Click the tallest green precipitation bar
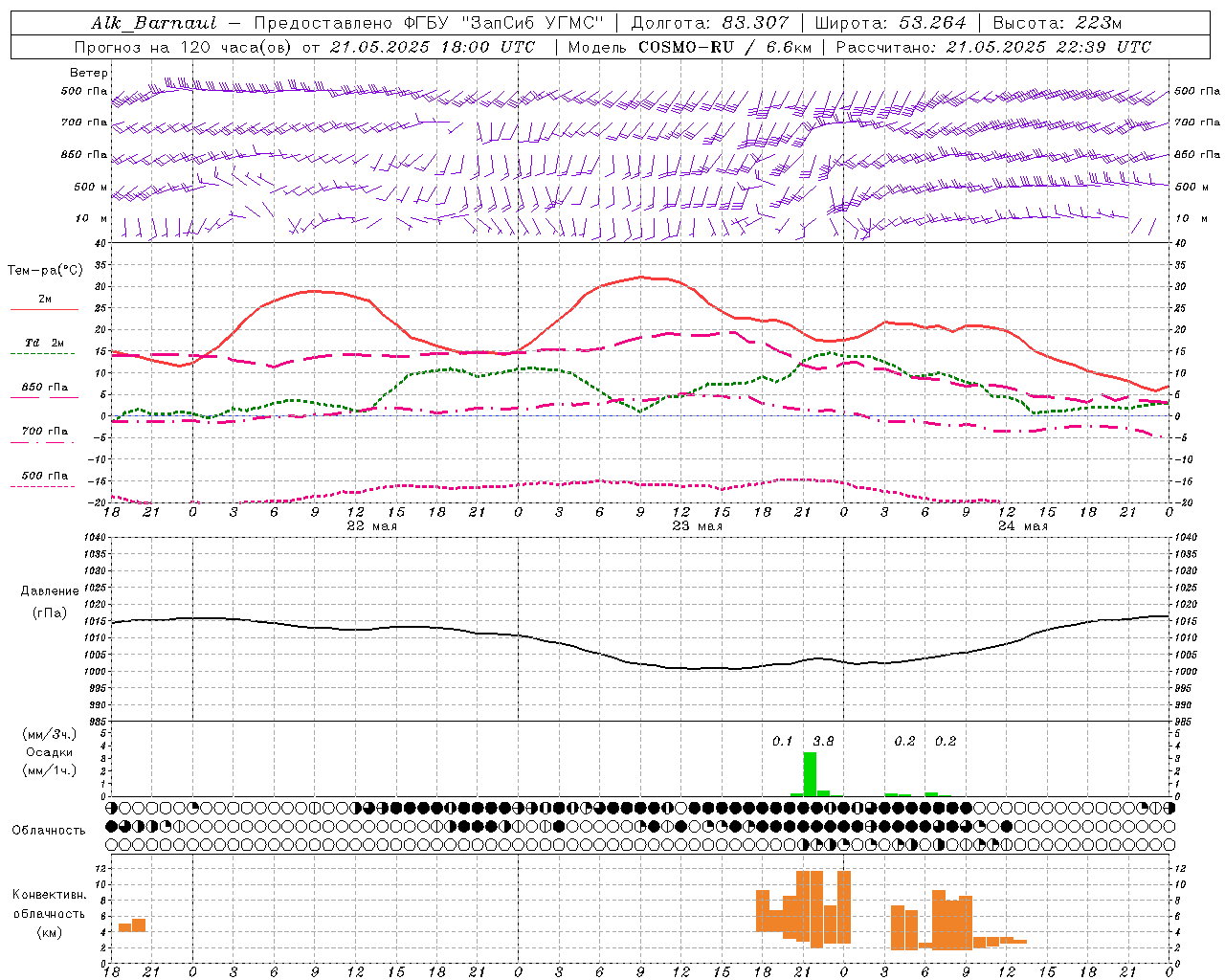Image resolution: width=1225 pixels, height=980 pixels. [810, 774]
